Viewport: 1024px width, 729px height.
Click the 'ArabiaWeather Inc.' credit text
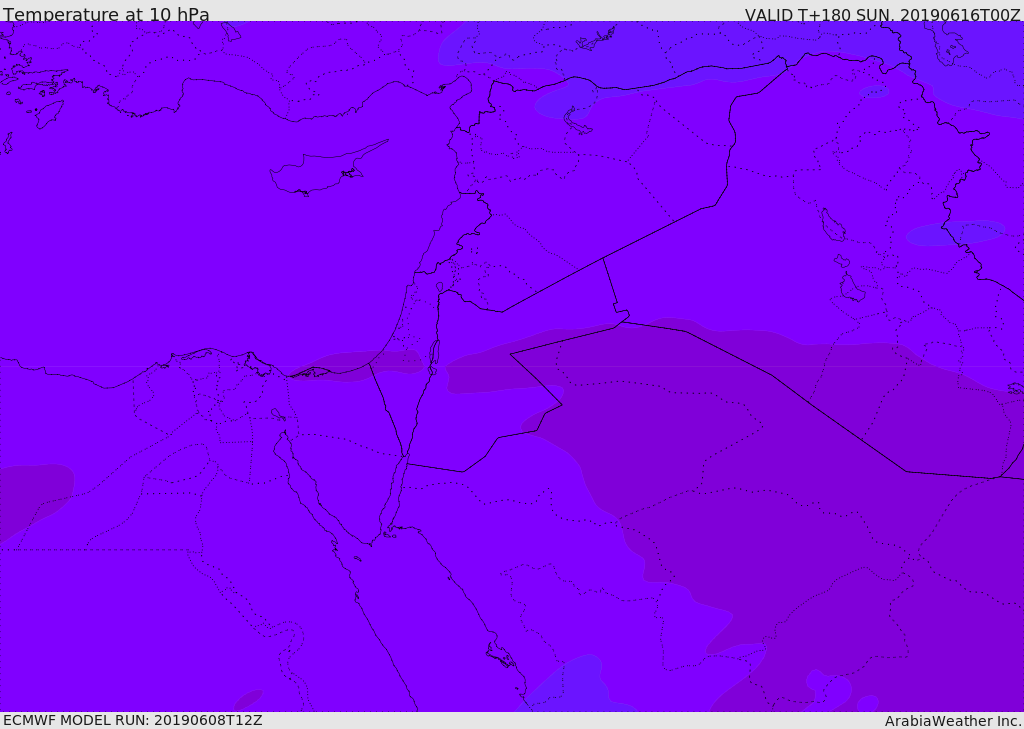coord(954,721)
